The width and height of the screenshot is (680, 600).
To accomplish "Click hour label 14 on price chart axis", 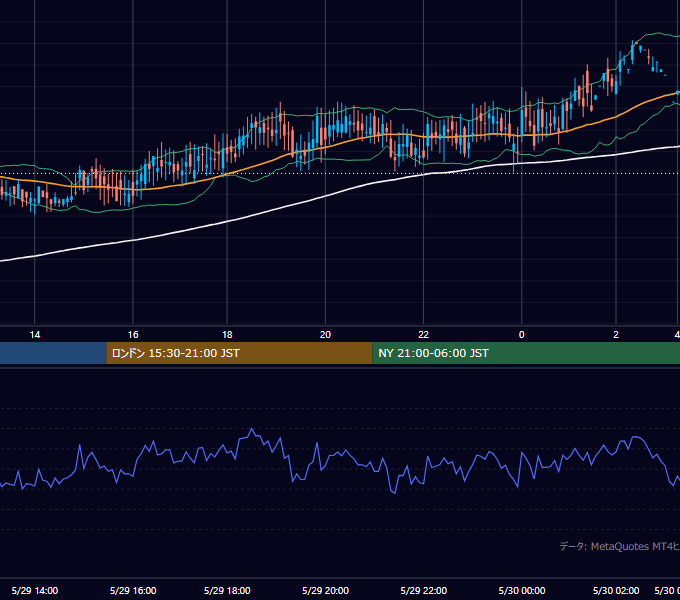I will tap(35, 335).
